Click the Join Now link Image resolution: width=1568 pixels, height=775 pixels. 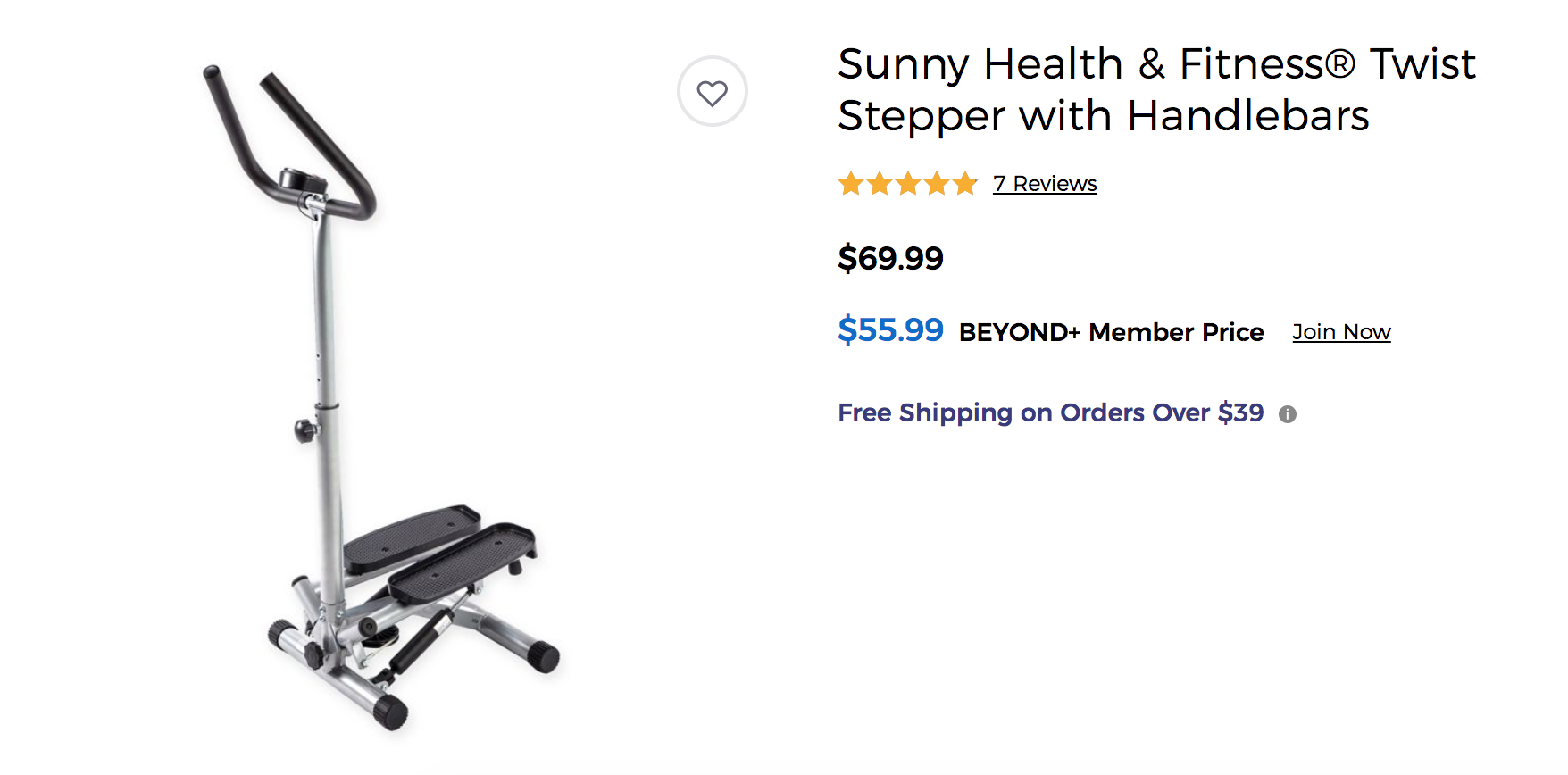(x=1341, y=332)
